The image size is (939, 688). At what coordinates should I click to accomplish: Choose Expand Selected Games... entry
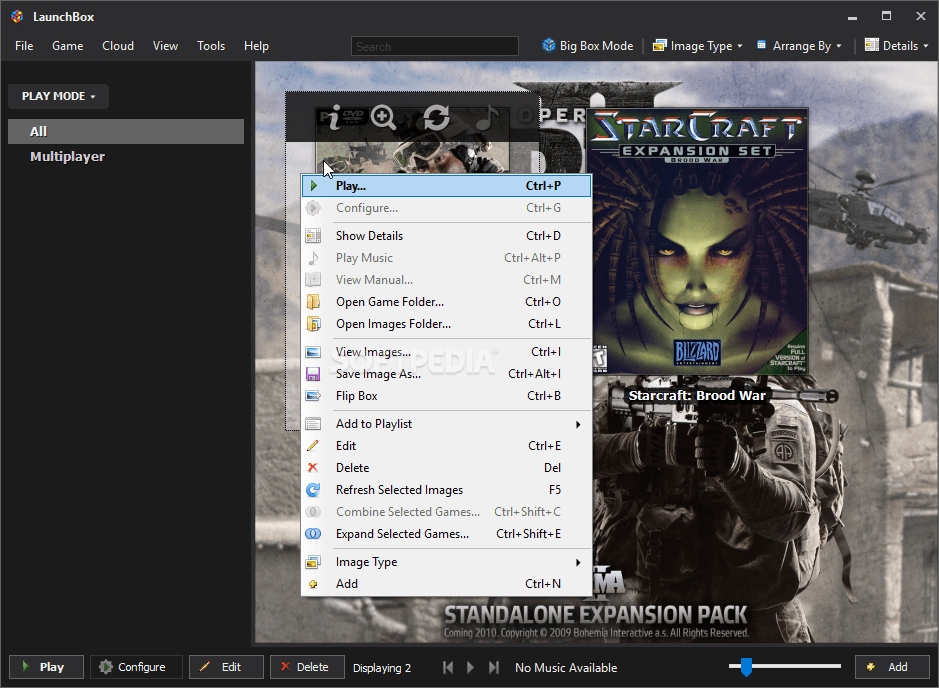[446, 534]
